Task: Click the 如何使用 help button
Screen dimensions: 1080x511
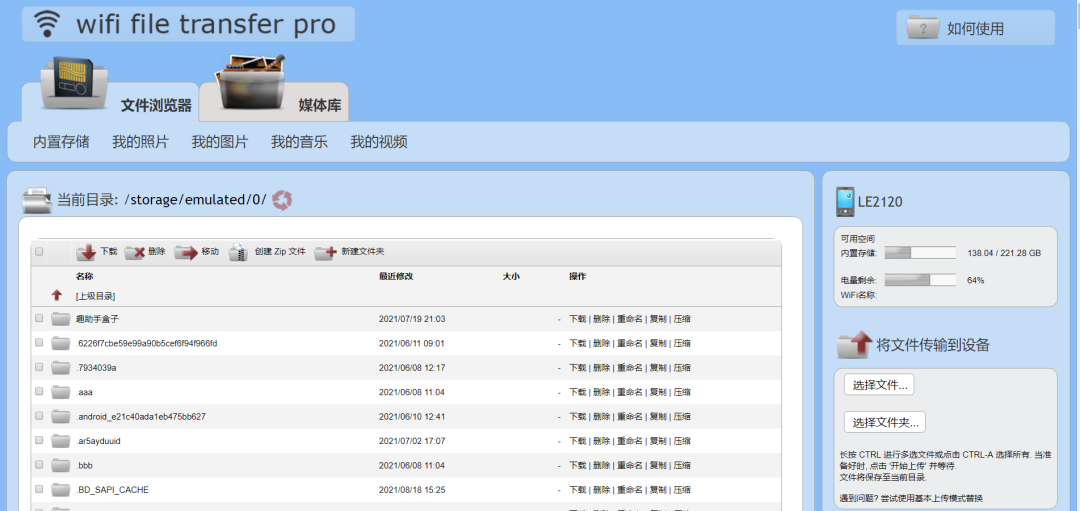Action: click(x=975, y=28)
